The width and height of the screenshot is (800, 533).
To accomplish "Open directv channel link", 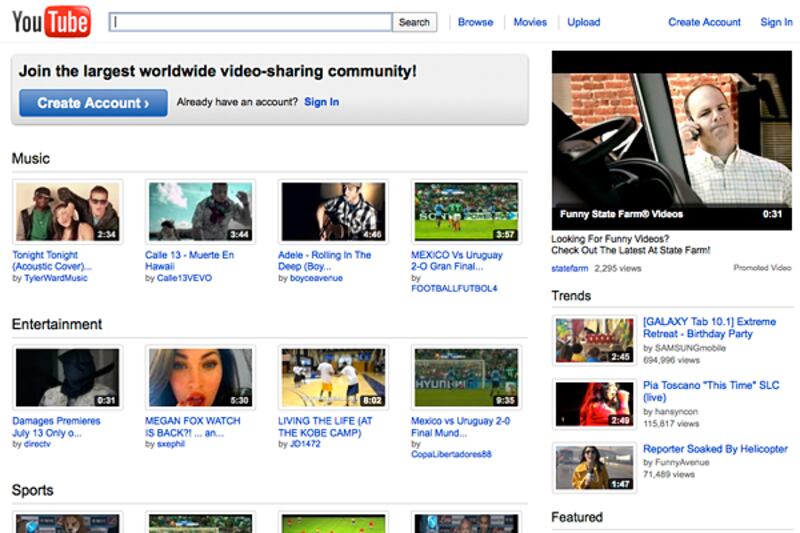I will (37, 444).
